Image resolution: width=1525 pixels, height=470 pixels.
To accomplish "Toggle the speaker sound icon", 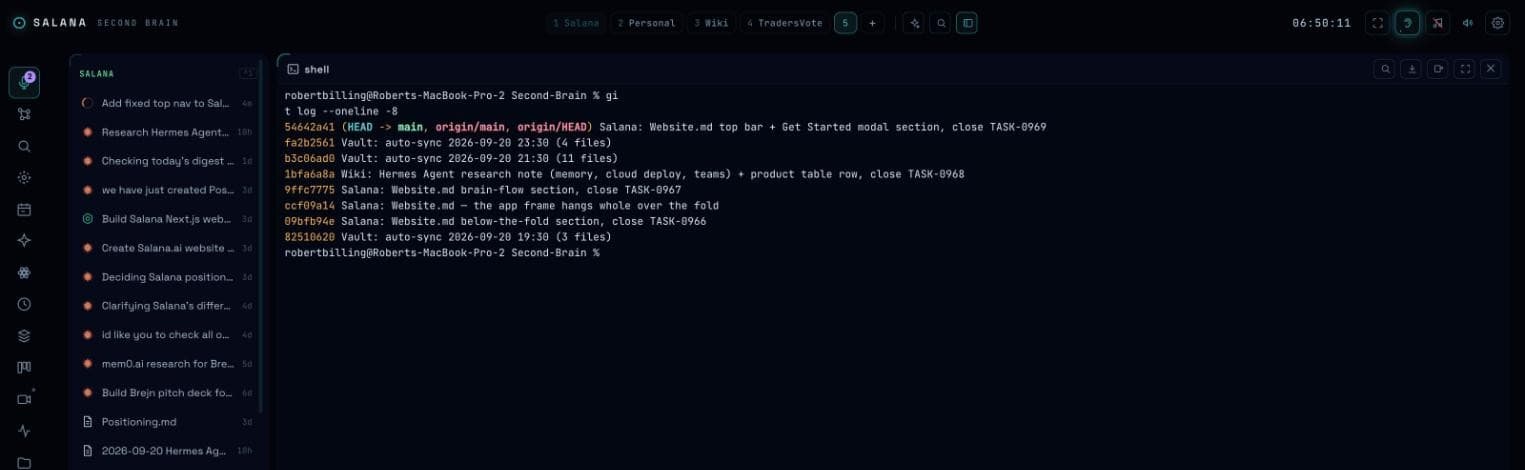I will click(1467, 23).
